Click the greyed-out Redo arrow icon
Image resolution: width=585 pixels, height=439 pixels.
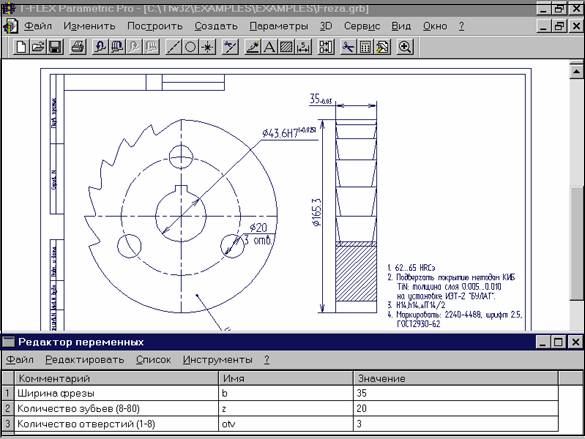(x=134, y=47)
